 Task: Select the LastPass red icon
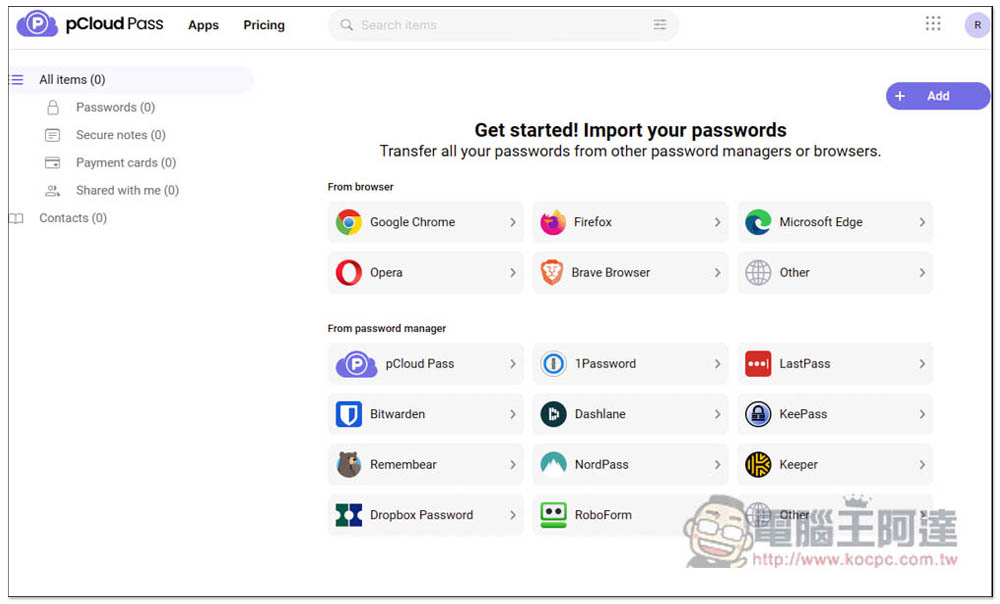[x=758, y=364]
